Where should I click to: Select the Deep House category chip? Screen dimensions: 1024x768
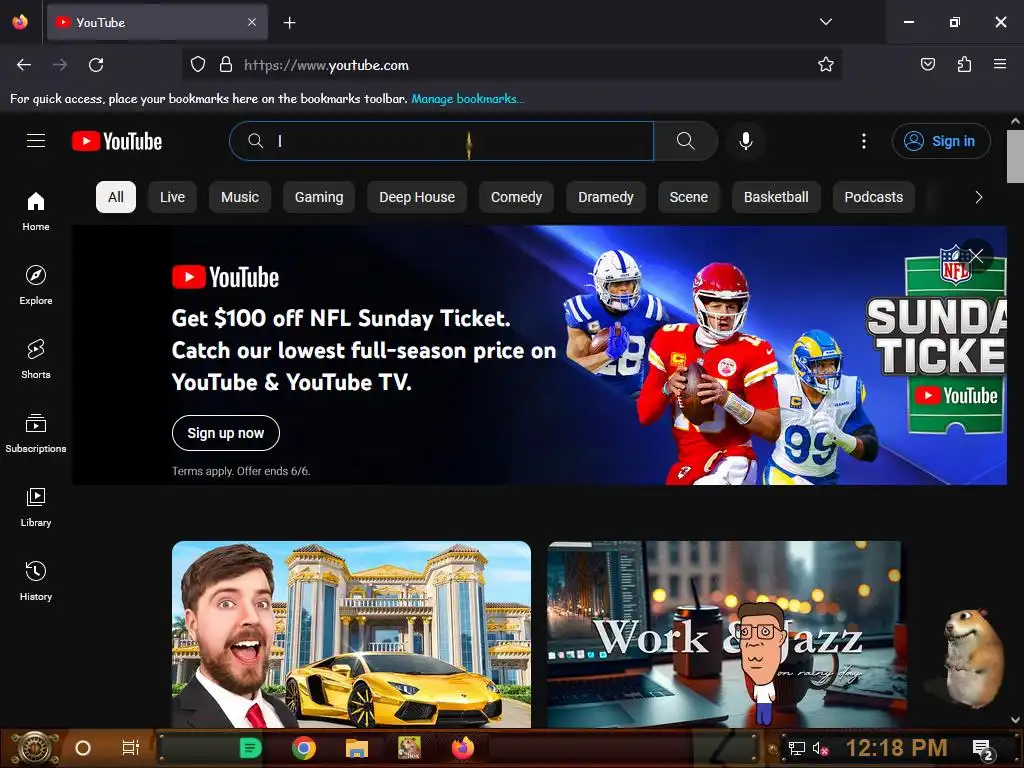[417, 197]
